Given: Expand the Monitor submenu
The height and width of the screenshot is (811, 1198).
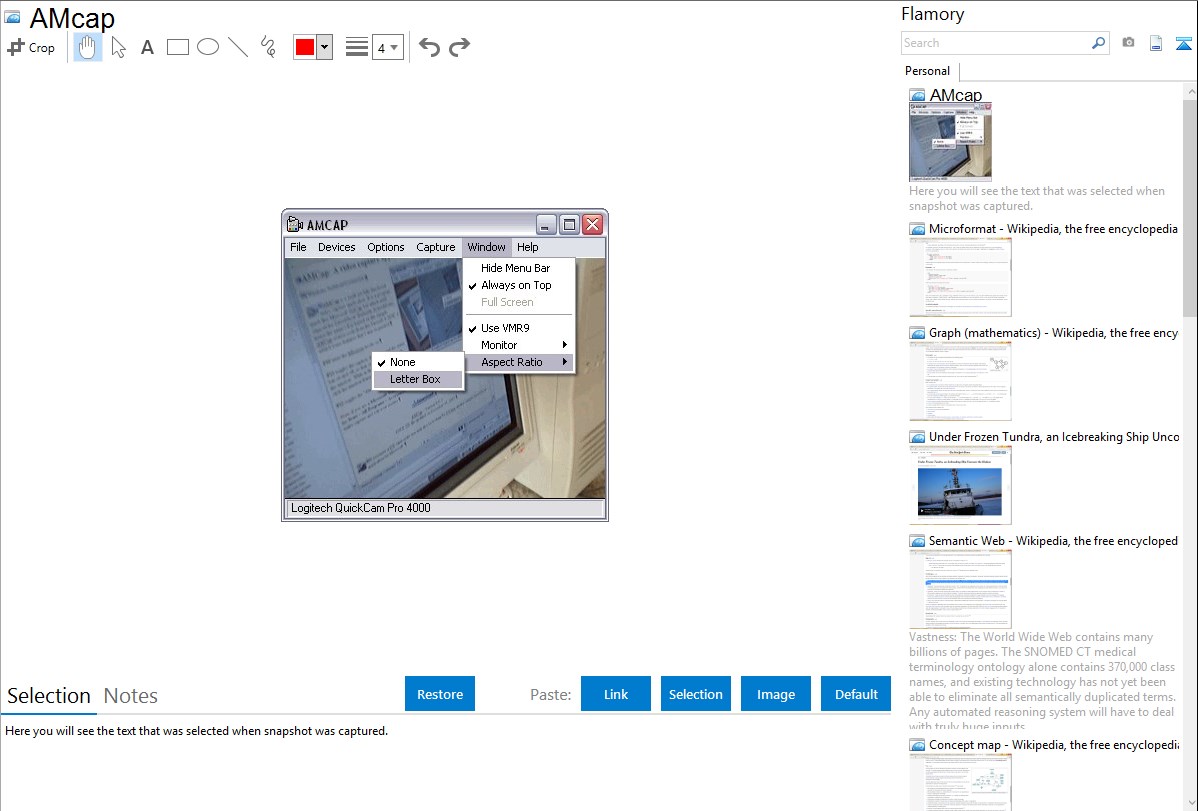Looking at the screenshot, I should pos(519,345).
